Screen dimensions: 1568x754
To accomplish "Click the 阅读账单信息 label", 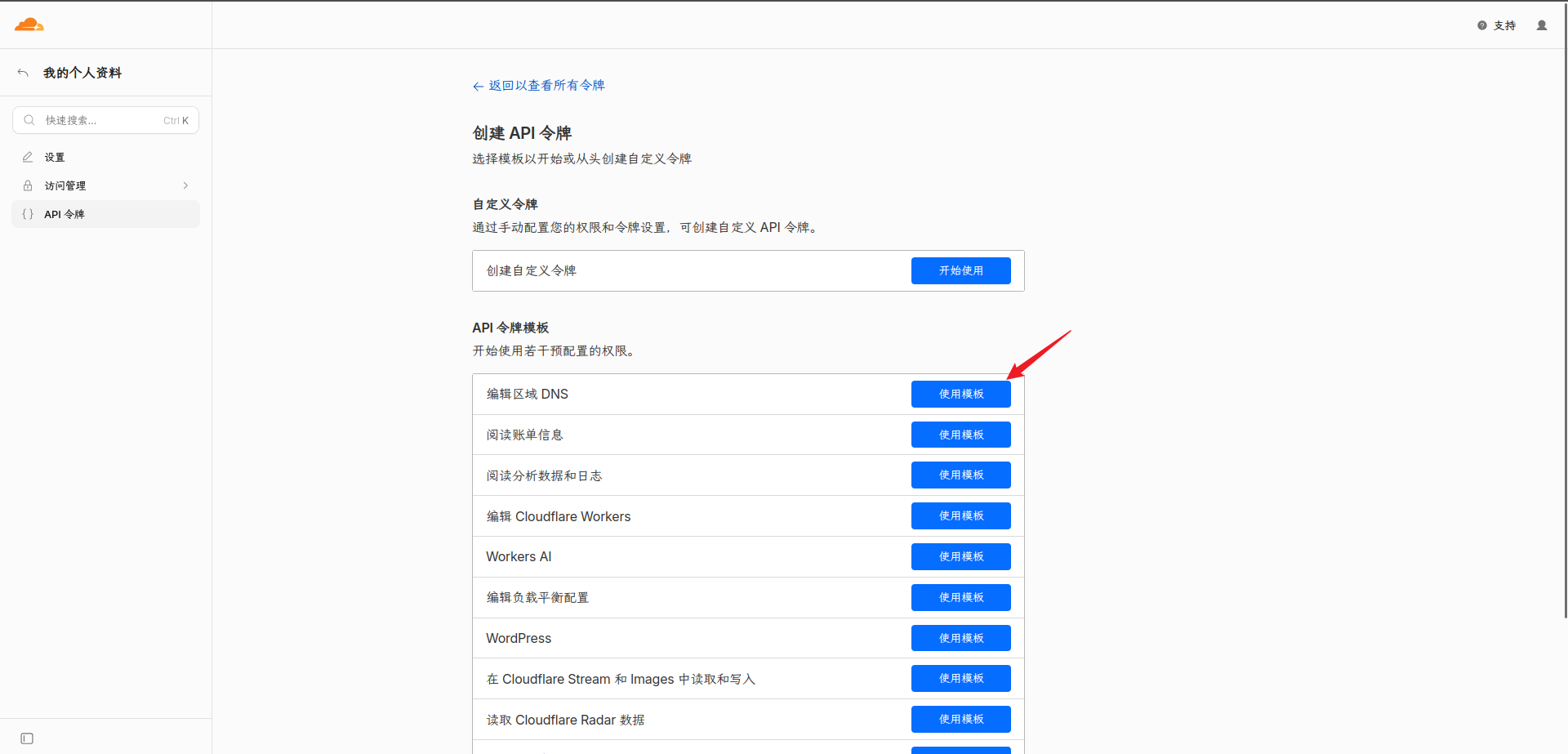I will pyautogui.click(x=525, y=435).
